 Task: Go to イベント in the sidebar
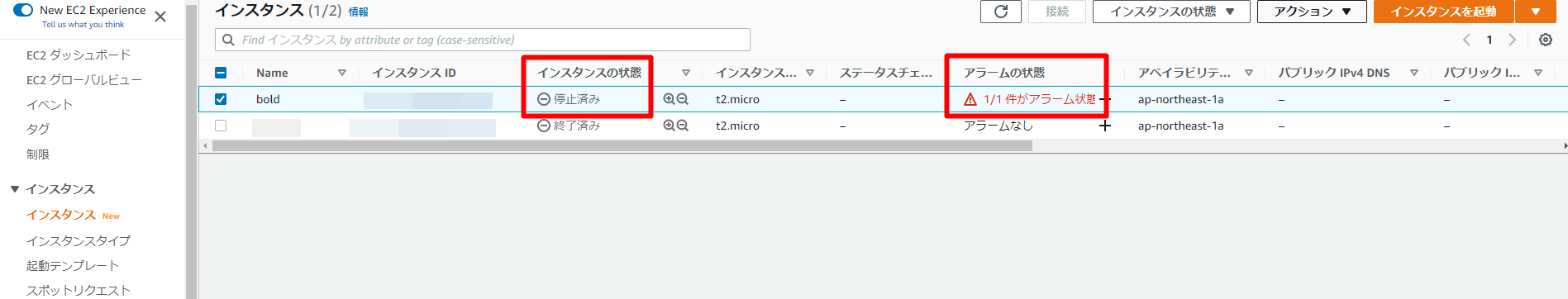(x=50, y=105)
